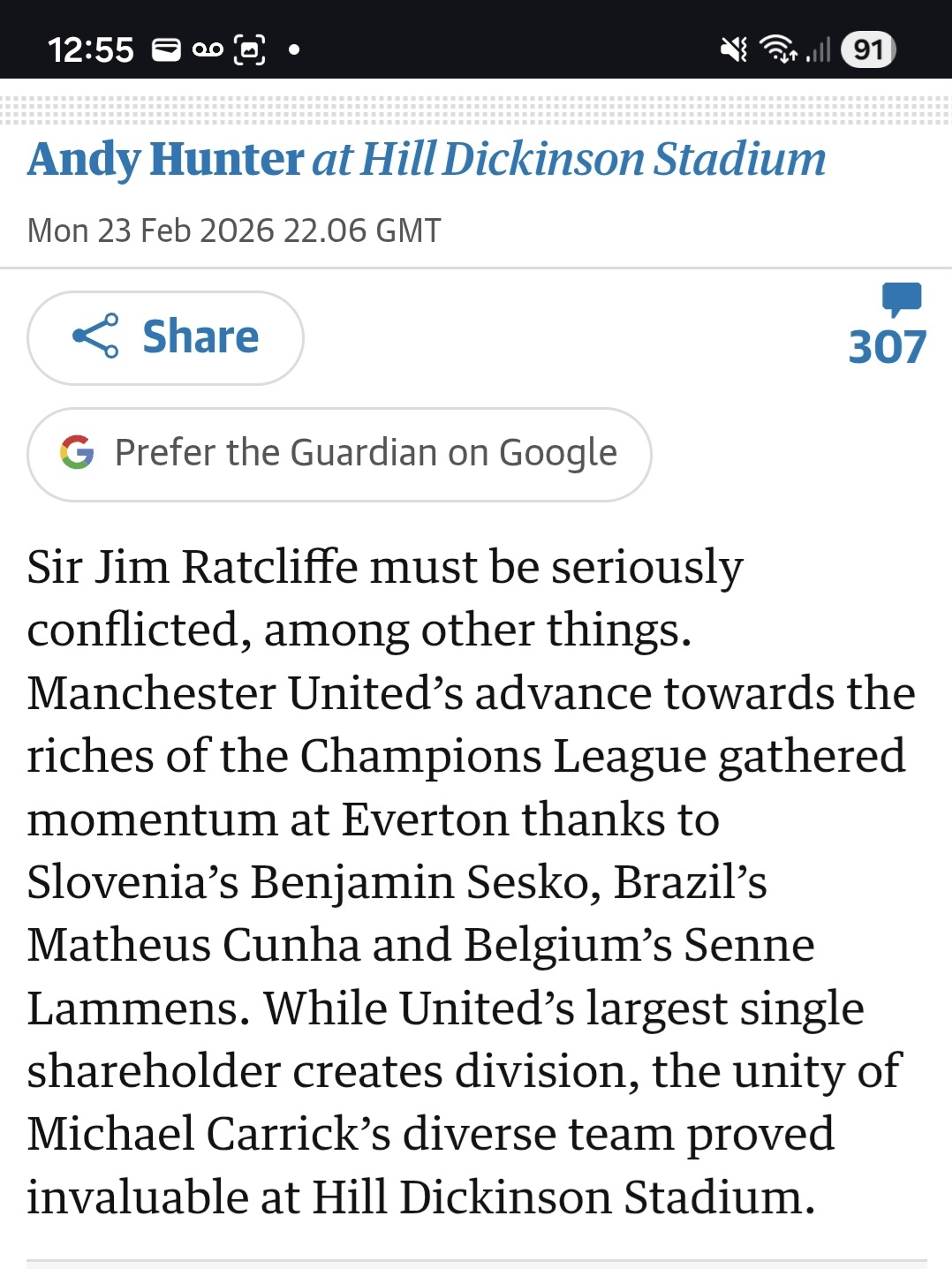Image resolution: width=952 pixels, height=1269 pixels.
Task: Tap the Google G logo
Action: click(77, 453)
